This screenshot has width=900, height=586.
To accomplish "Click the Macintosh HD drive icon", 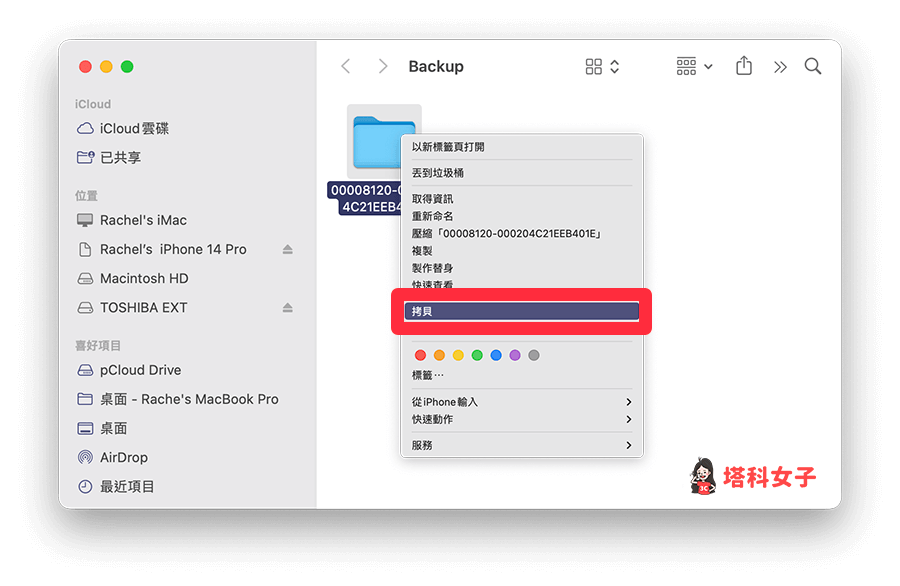I will coord(85,278).
